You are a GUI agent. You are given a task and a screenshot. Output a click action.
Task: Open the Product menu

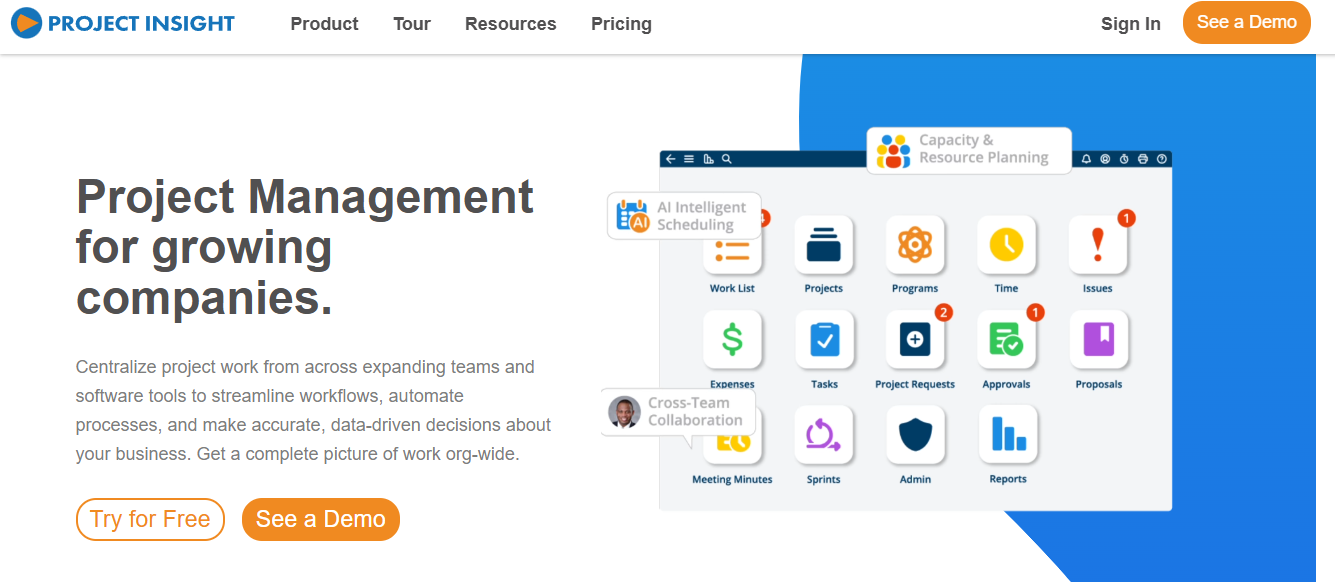click(x=324, y=24)
